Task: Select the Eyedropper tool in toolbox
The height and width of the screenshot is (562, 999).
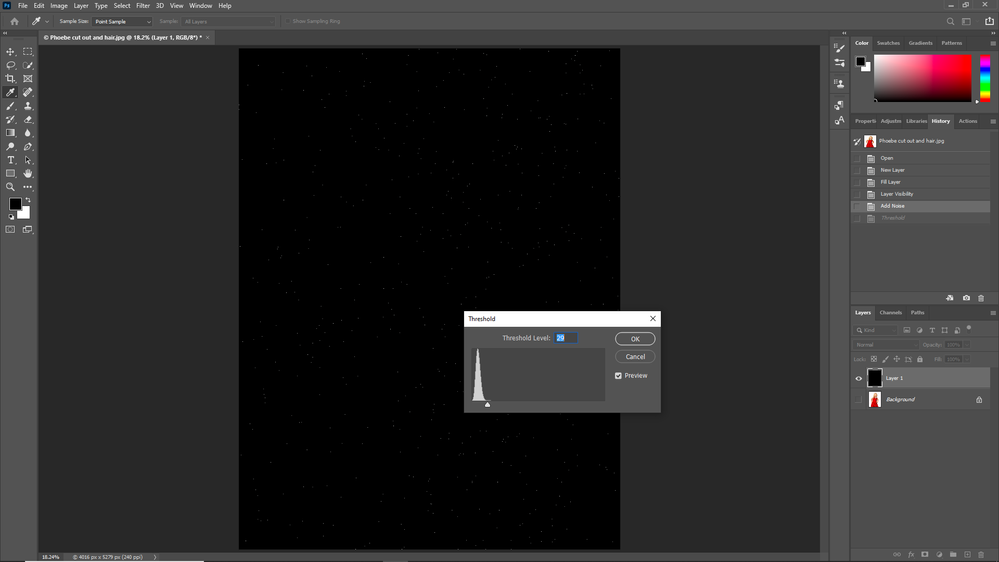Action: click(10, 92)
